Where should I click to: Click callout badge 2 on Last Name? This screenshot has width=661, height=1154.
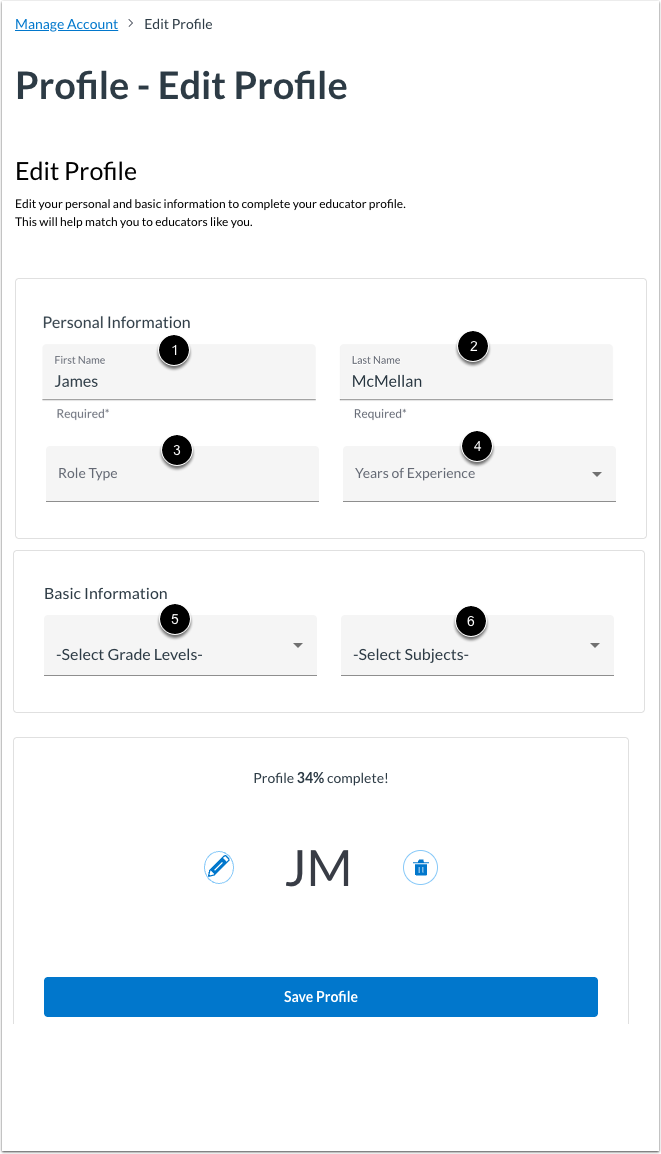coord(472,346)
